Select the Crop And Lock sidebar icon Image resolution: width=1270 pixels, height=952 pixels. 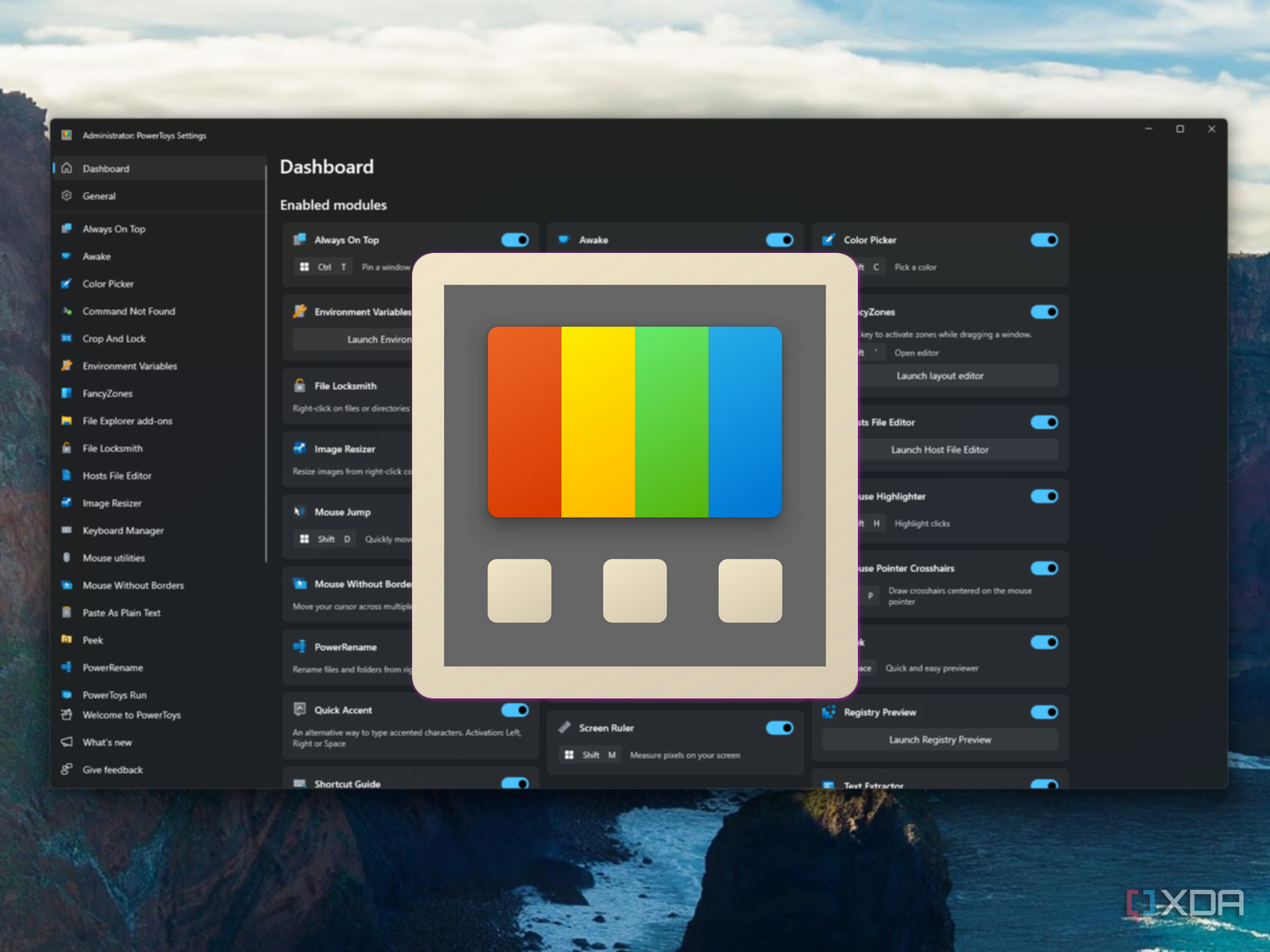(x=67, y=339)
